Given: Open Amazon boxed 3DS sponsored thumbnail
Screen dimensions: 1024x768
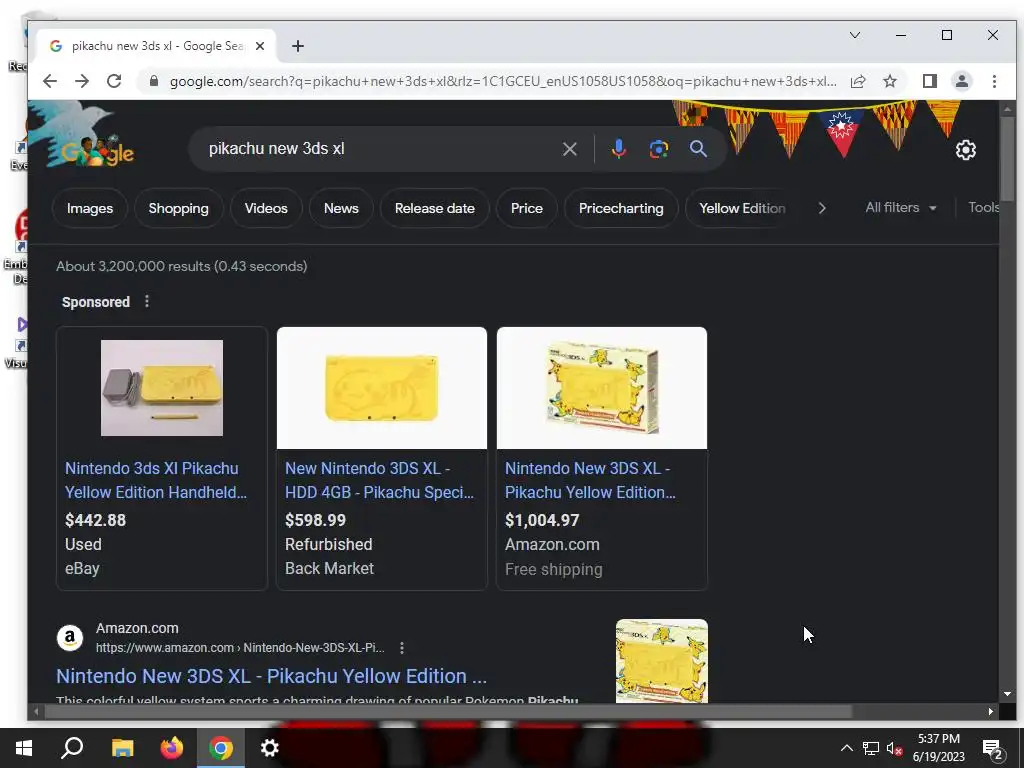Looking at the screenshot, I should point(601,388).
